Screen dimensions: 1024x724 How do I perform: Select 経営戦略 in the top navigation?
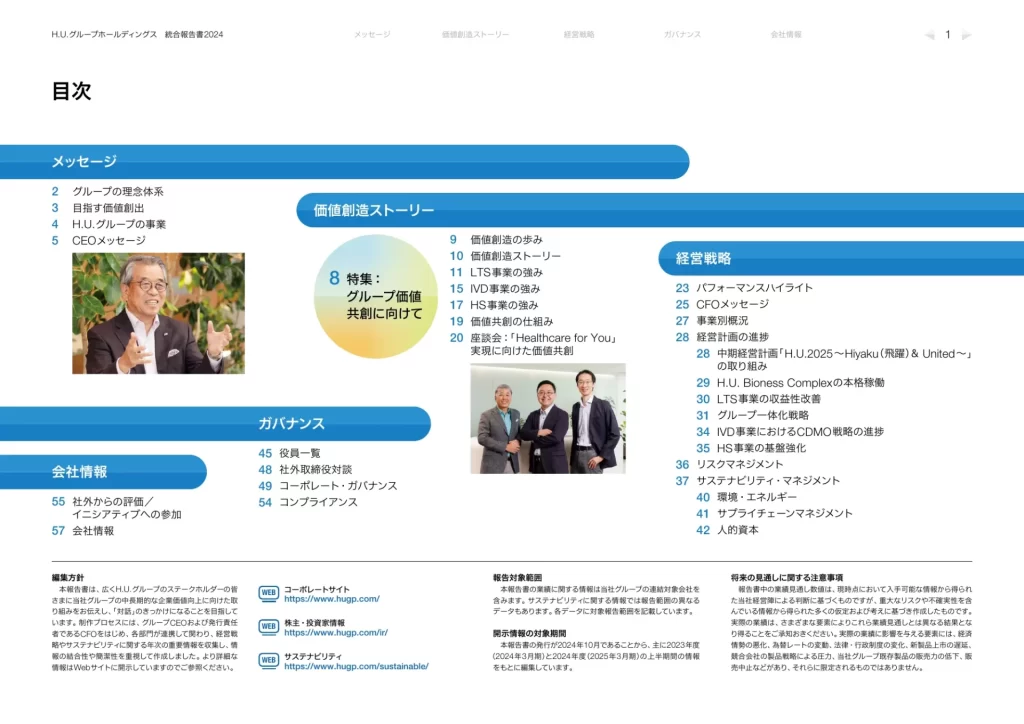pos(579,35)
